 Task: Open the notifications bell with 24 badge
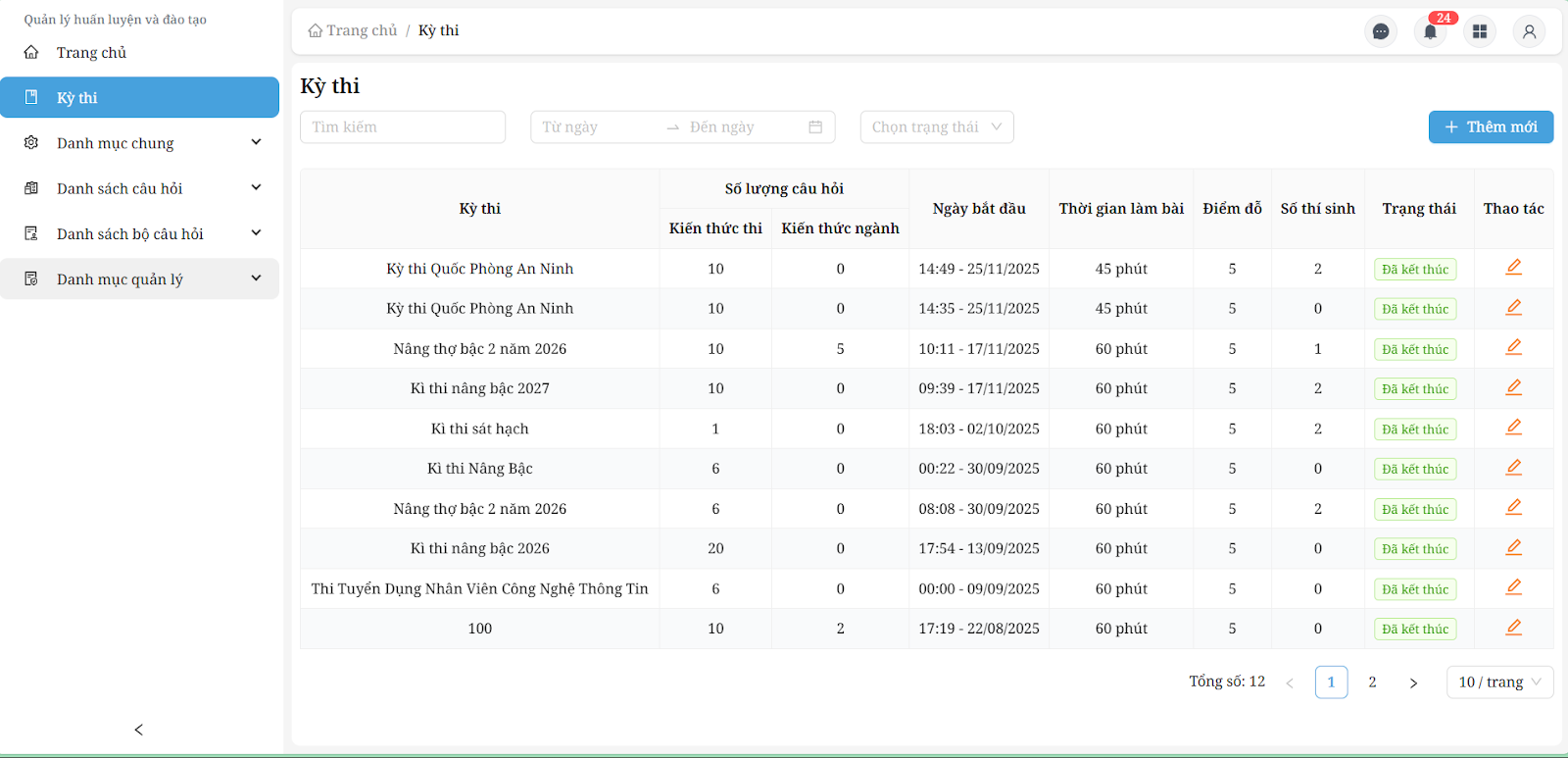pyautogui.click(x=1430, y=31)
